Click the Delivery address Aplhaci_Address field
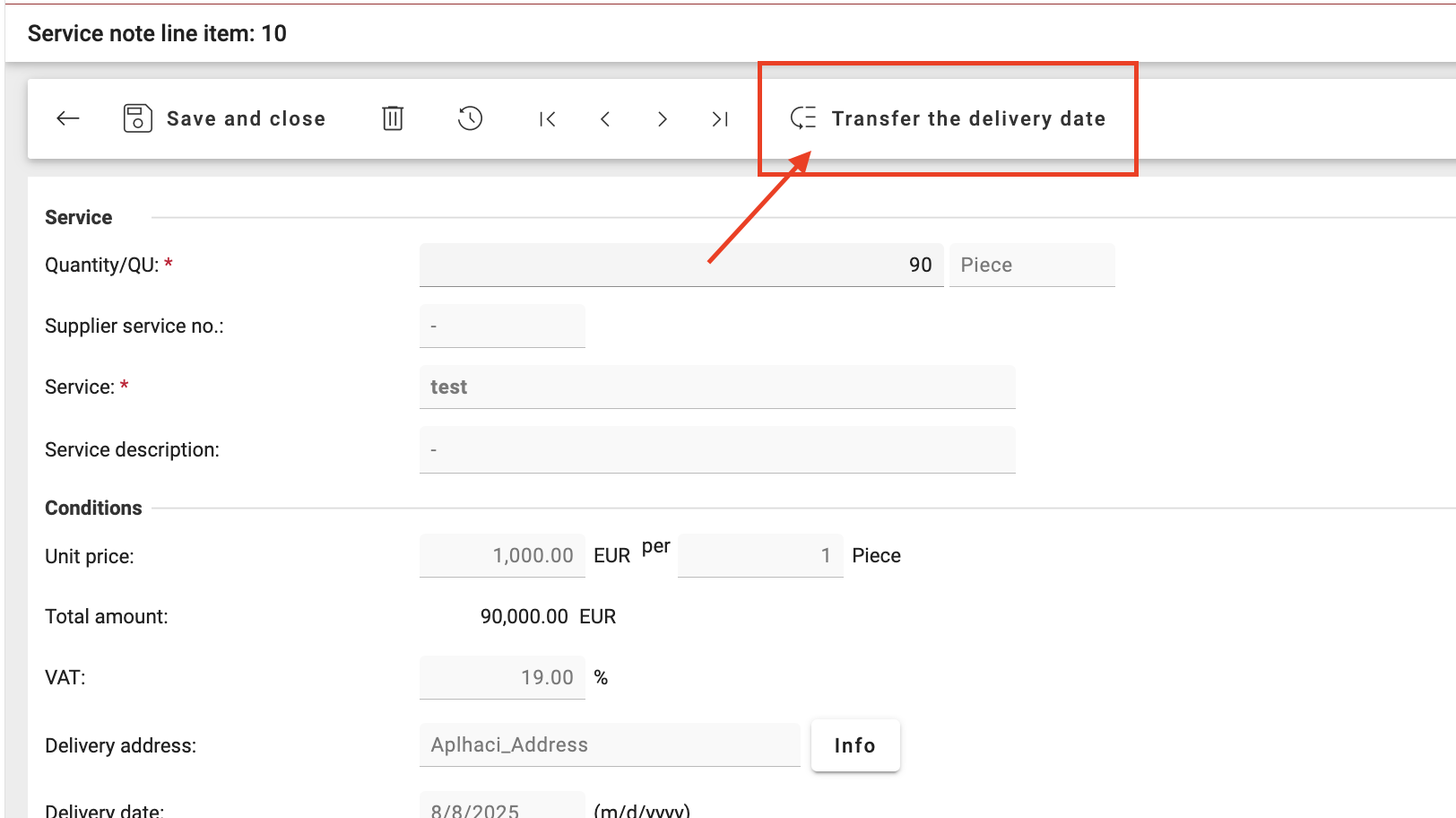Image resolution: width=1456 pixels, height=818 pixels. pos(609,744)
